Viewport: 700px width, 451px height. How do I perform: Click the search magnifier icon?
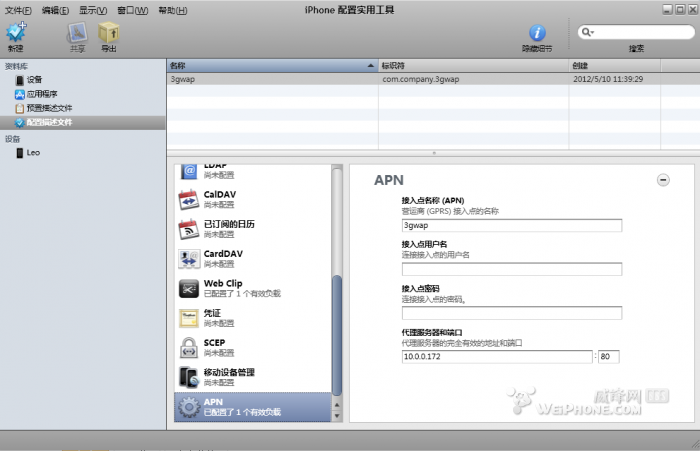coord(587,32)
